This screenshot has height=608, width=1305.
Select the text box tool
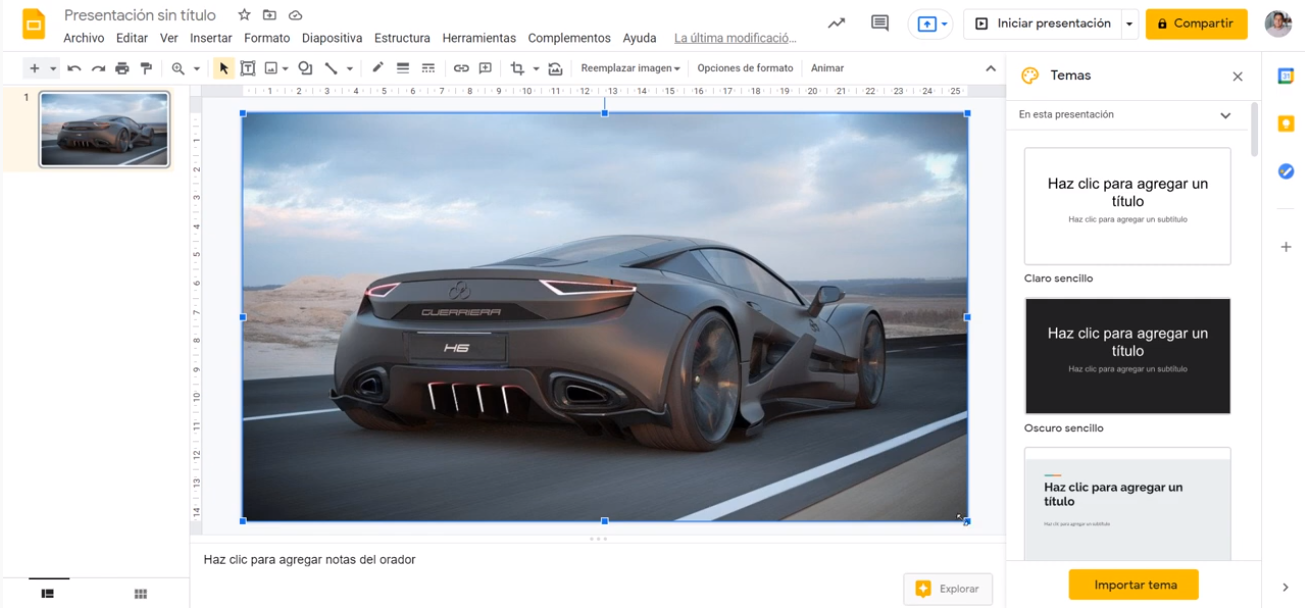point(247,68)
